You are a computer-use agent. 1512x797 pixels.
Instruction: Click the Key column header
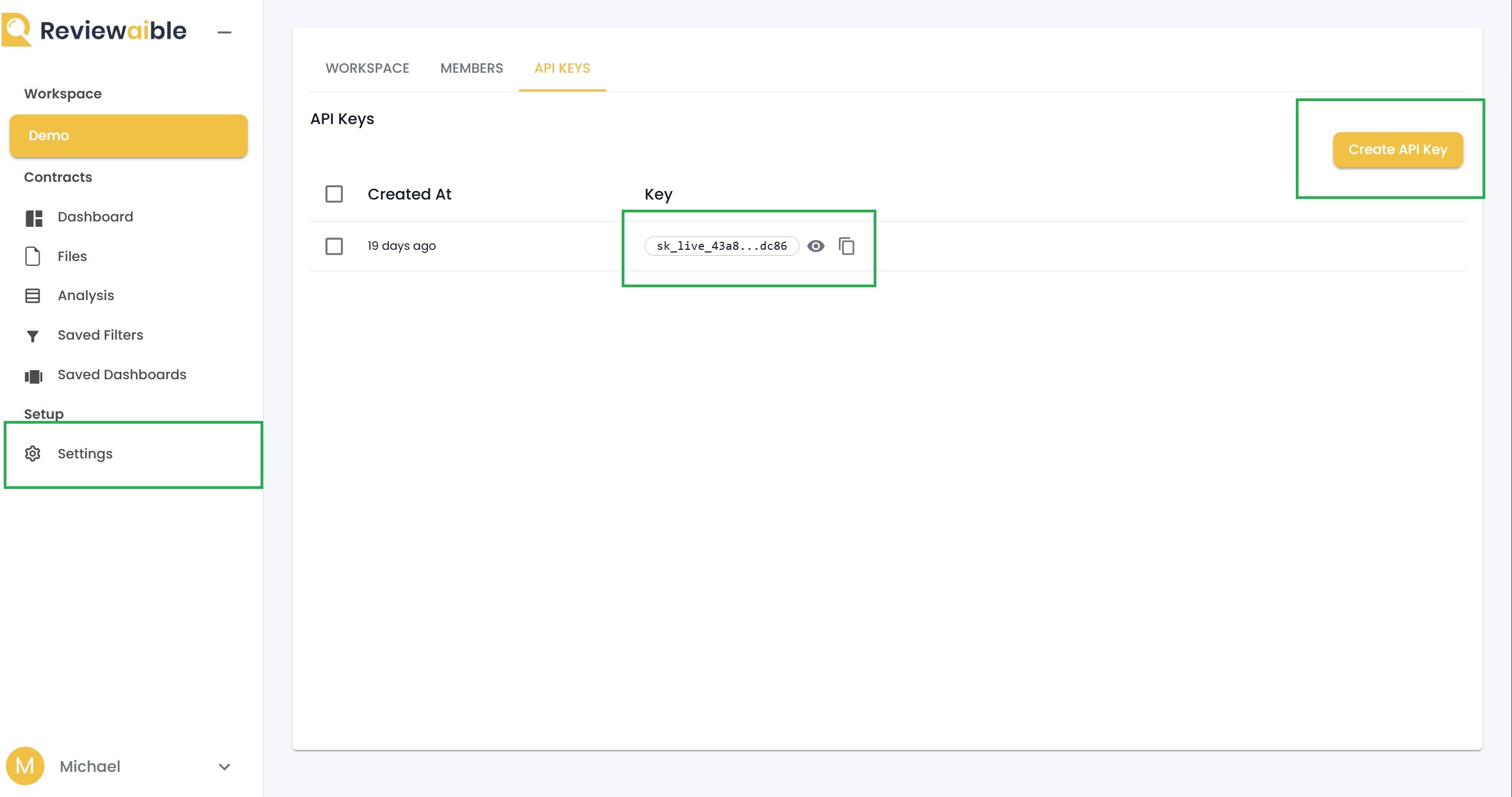coord(659,194)
